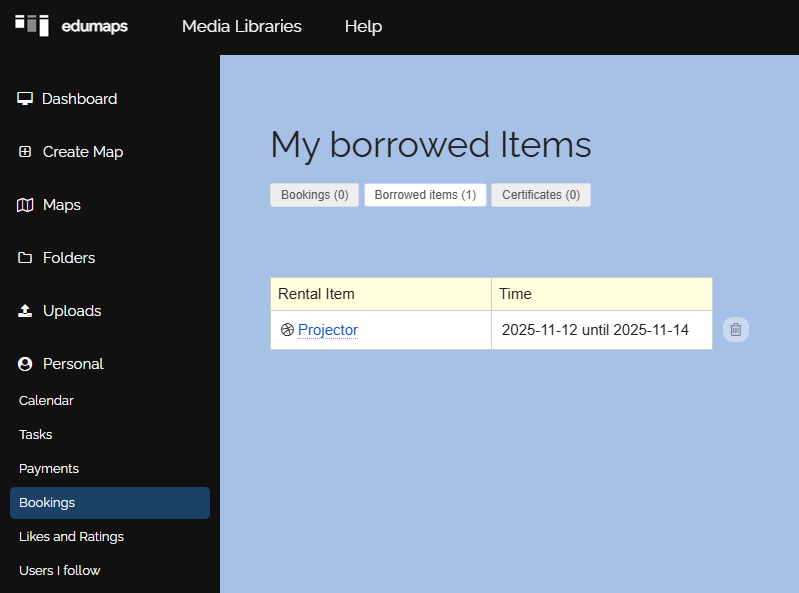Delete the Projector rental with trash icon
The image size is (799, 593).
pos(736,330)
